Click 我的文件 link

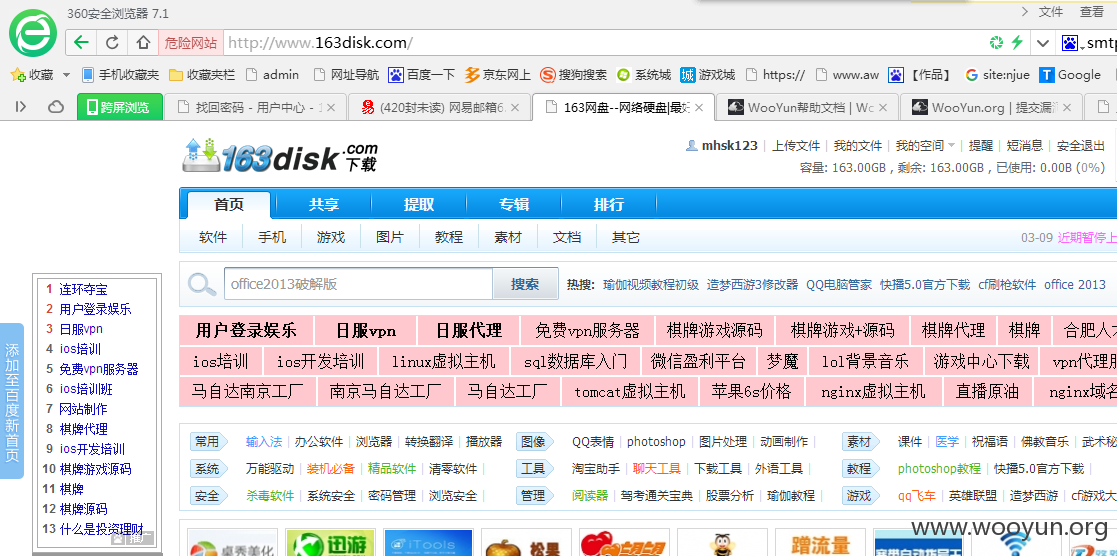coord(858,145)
